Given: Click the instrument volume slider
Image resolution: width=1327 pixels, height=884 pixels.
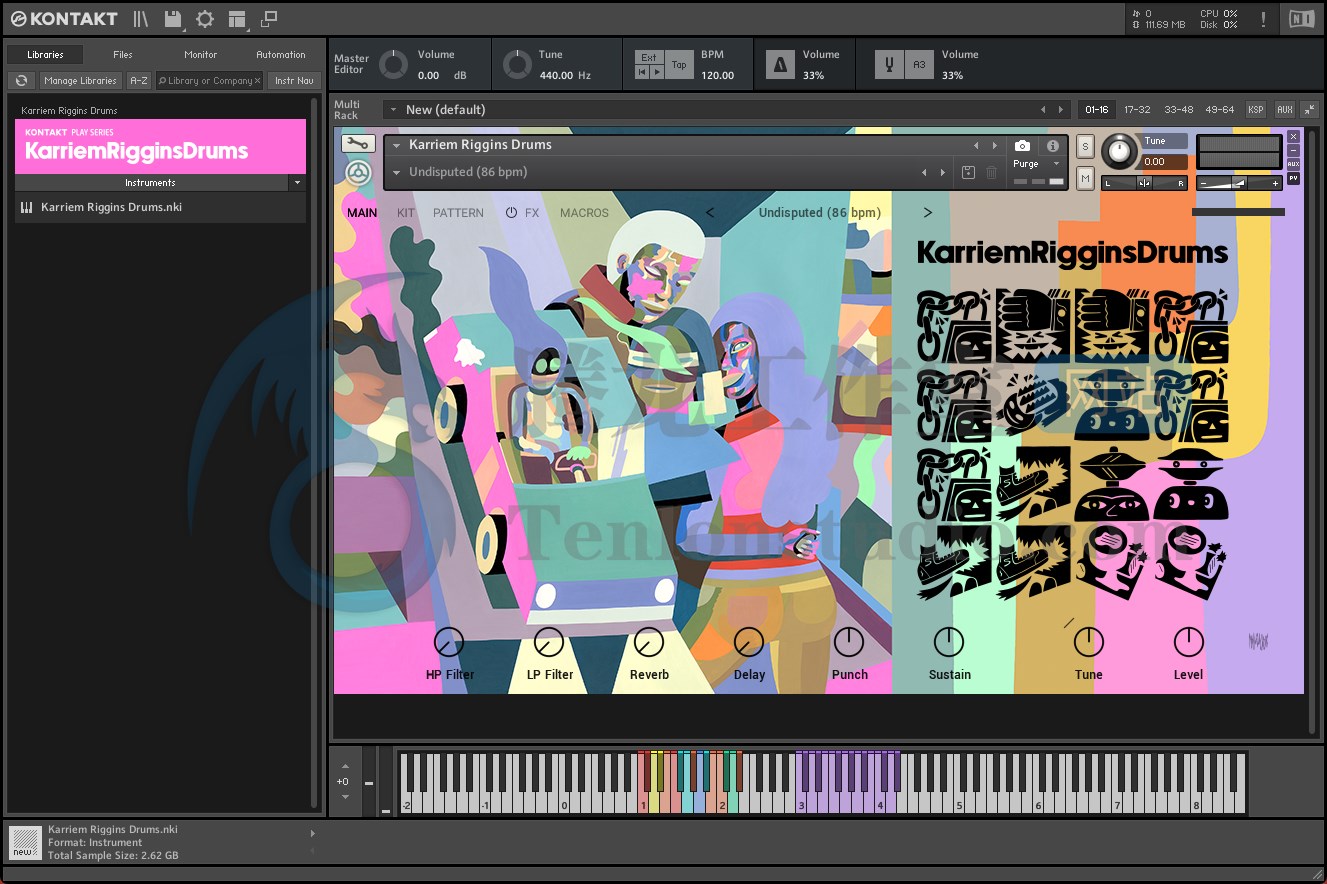Looking at the screenshot, I should click(1239, 183).
